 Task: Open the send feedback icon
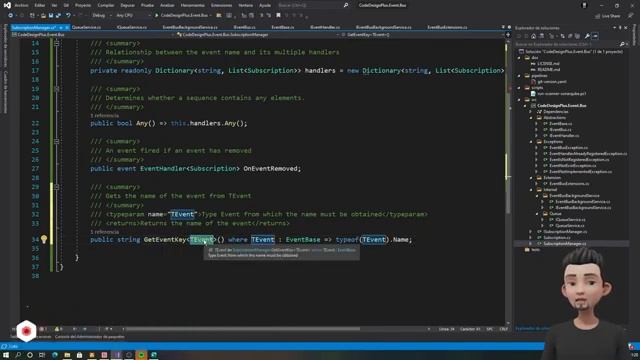631,16
